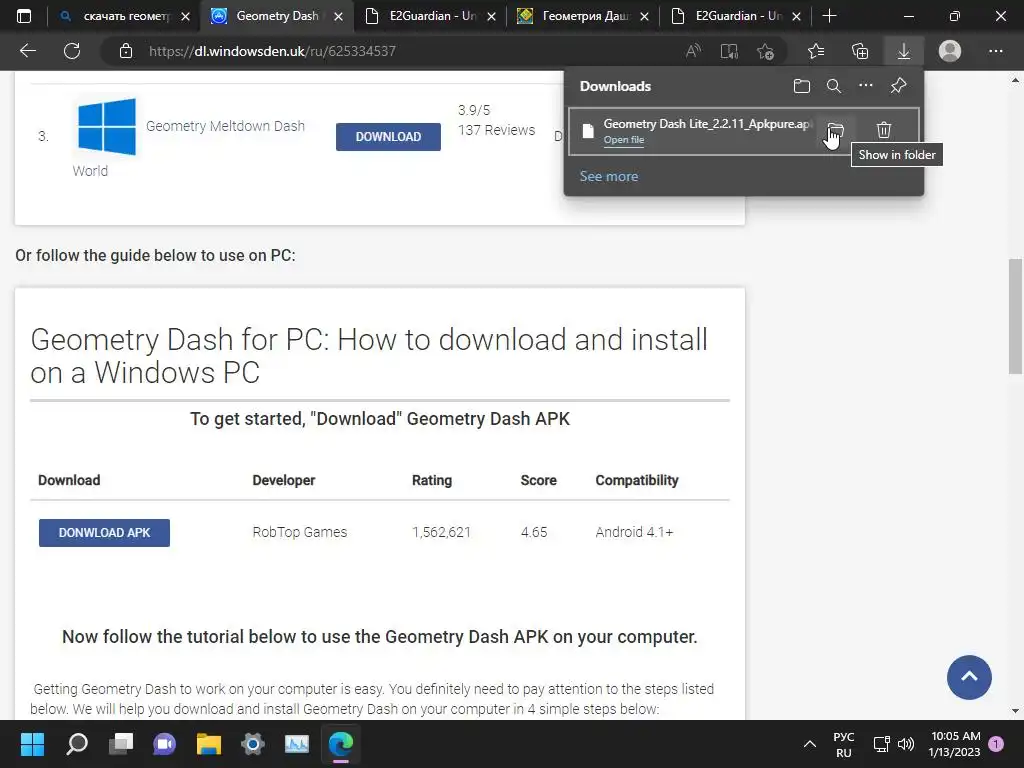This screenshot has height=768, width=1024.
Task: Open clock and calendar 10:05 AM
Action: [955, 744]
